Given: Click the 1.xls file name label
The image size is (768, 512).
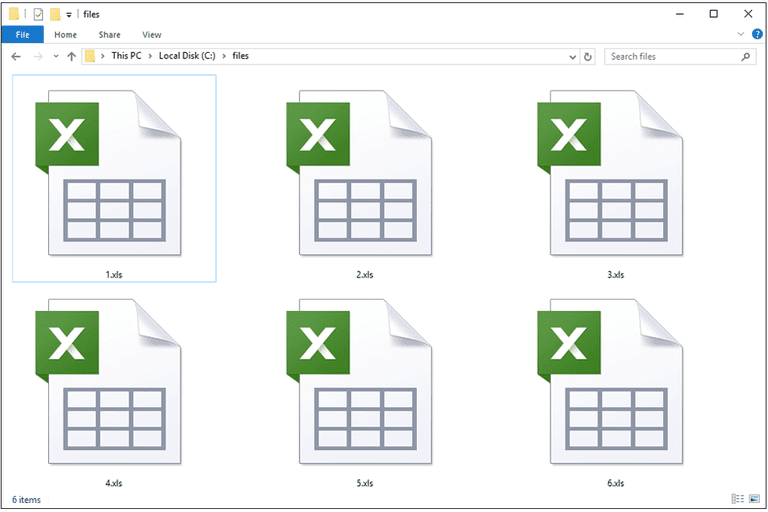Looking at the screenshot, I should (x=114, y=274).
